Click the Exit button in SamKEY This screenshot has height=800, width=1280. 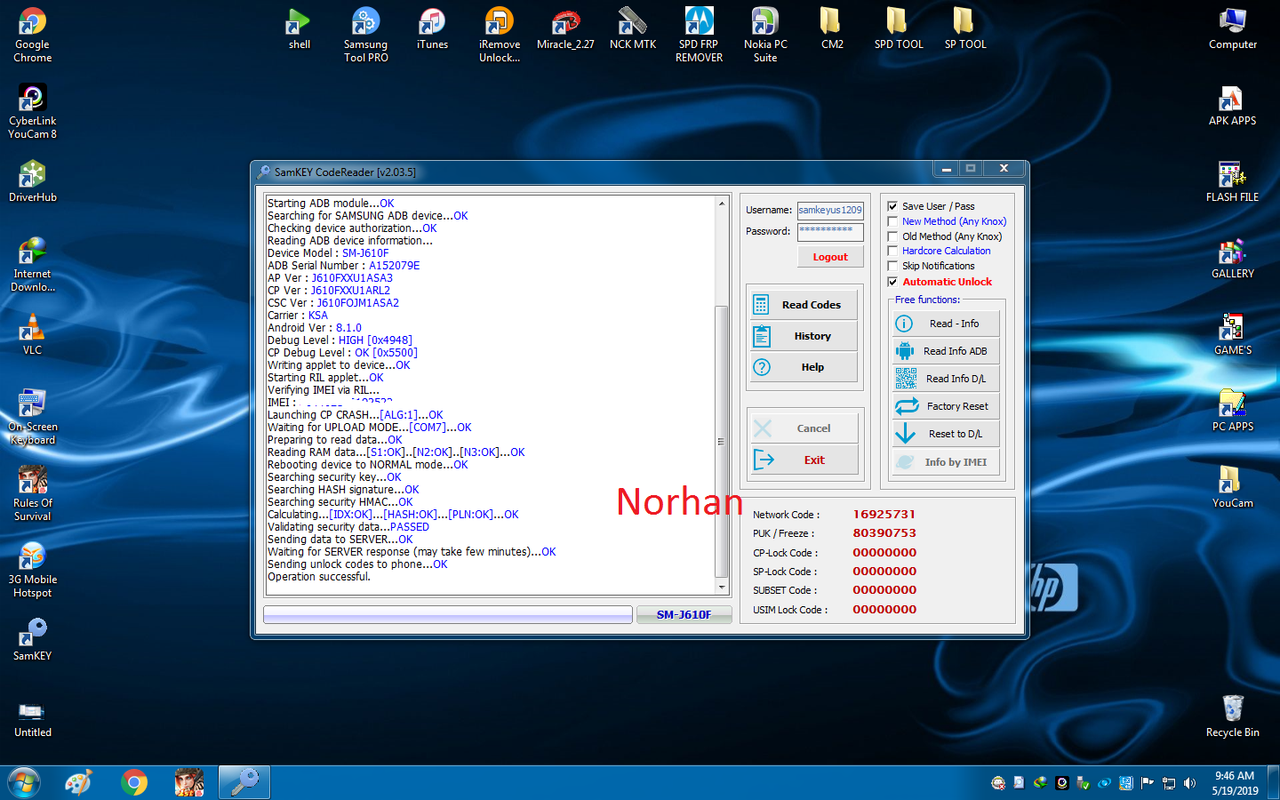[x=802, y=460]
